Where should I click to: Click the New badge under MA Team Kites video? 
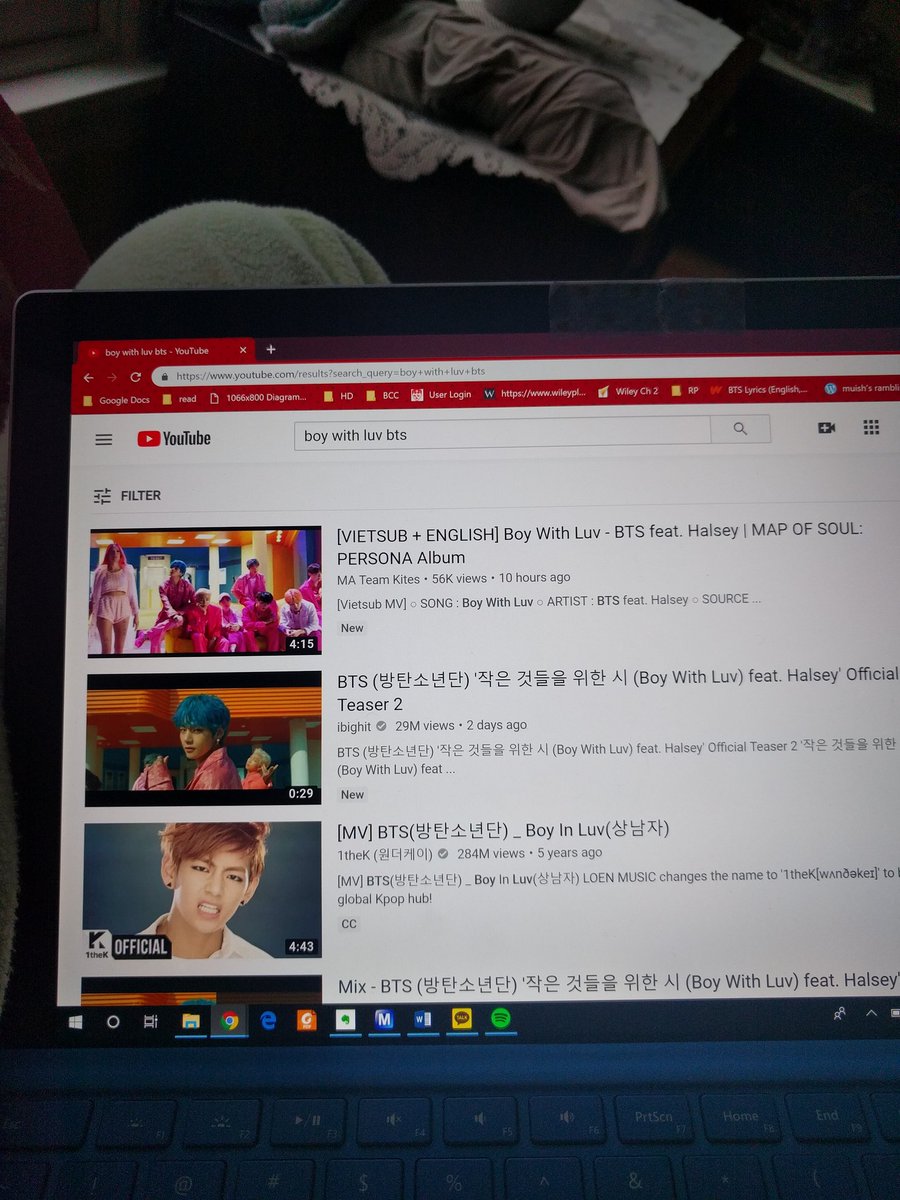(x=352, y=628)
